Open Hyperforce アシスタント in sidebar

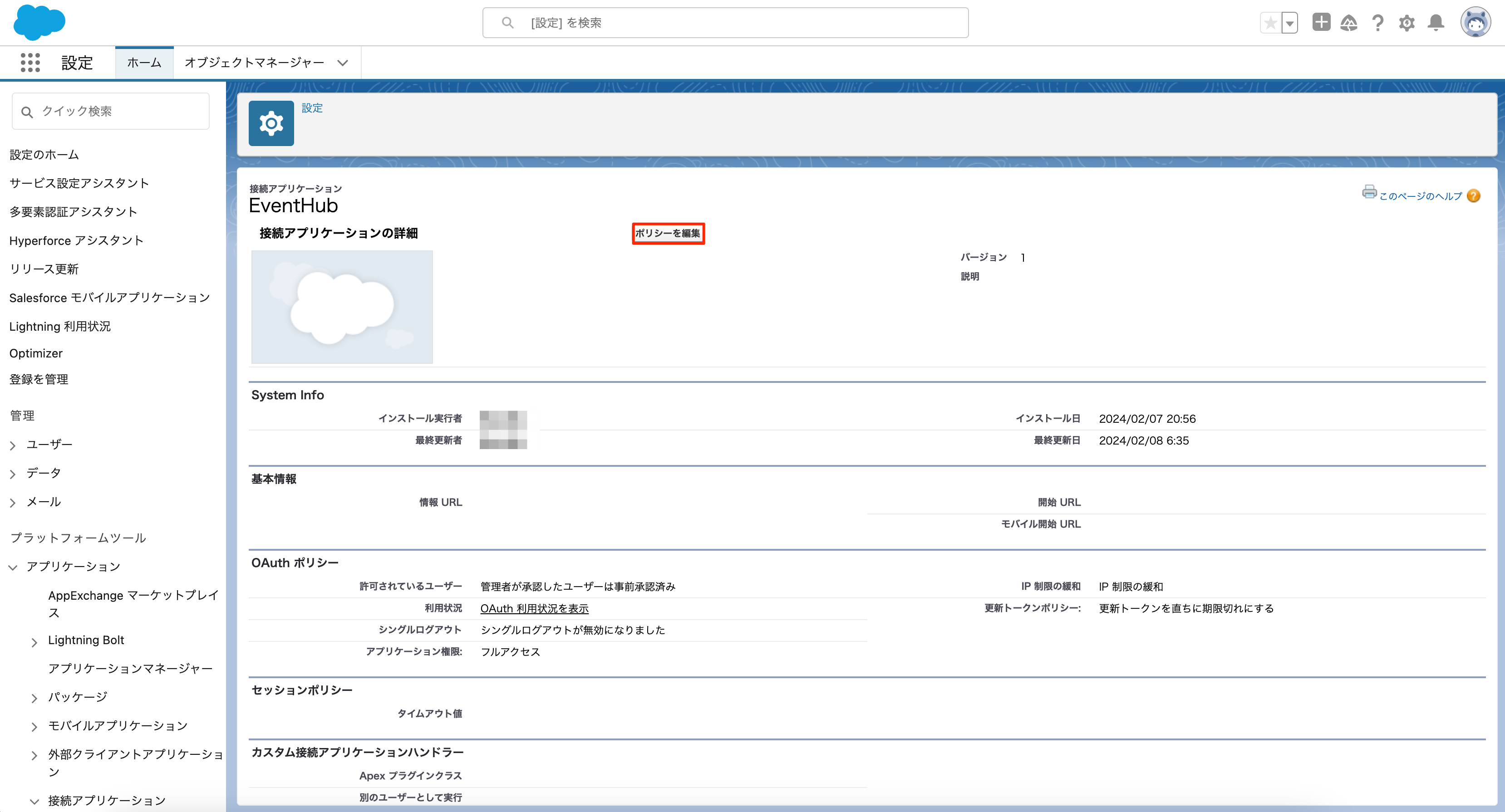pyautogui.click(x=76, y=240)
